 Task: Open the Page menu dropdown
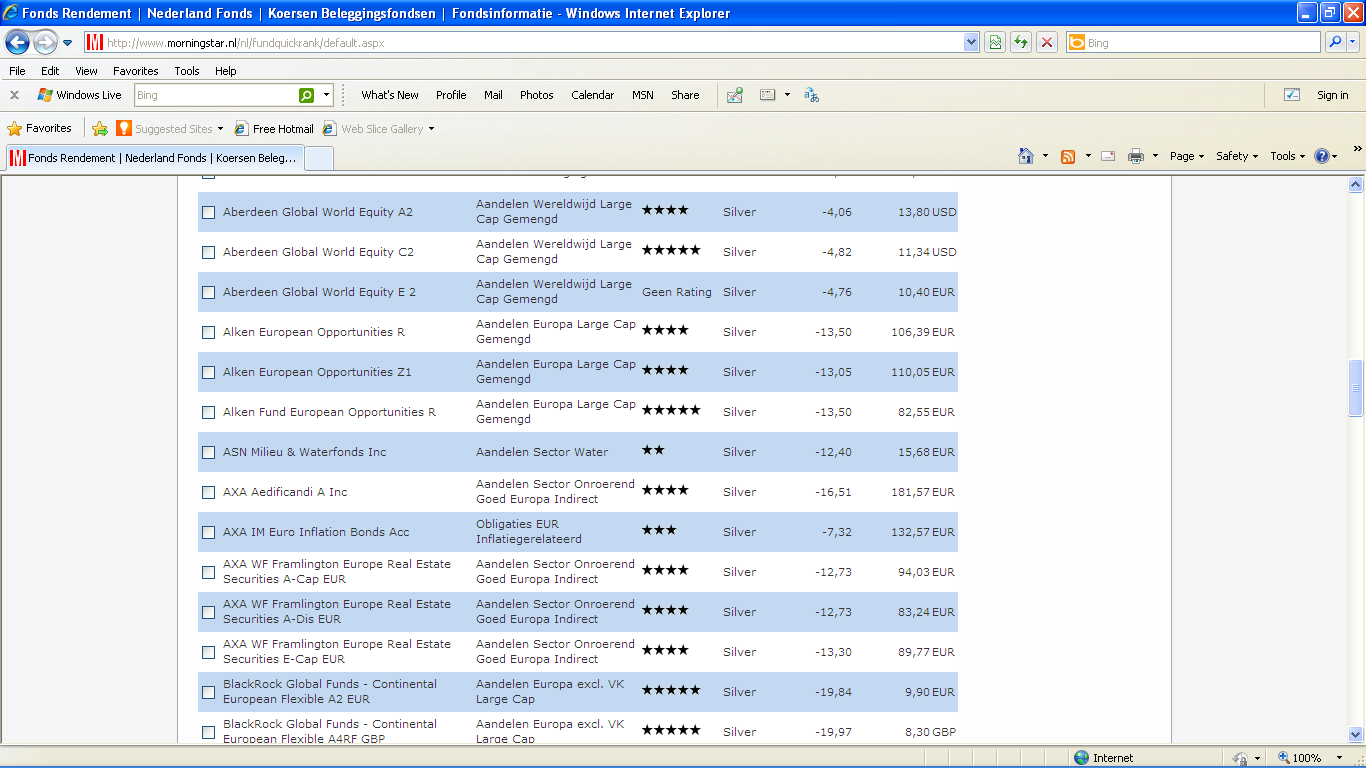[x=1187, y=156]
